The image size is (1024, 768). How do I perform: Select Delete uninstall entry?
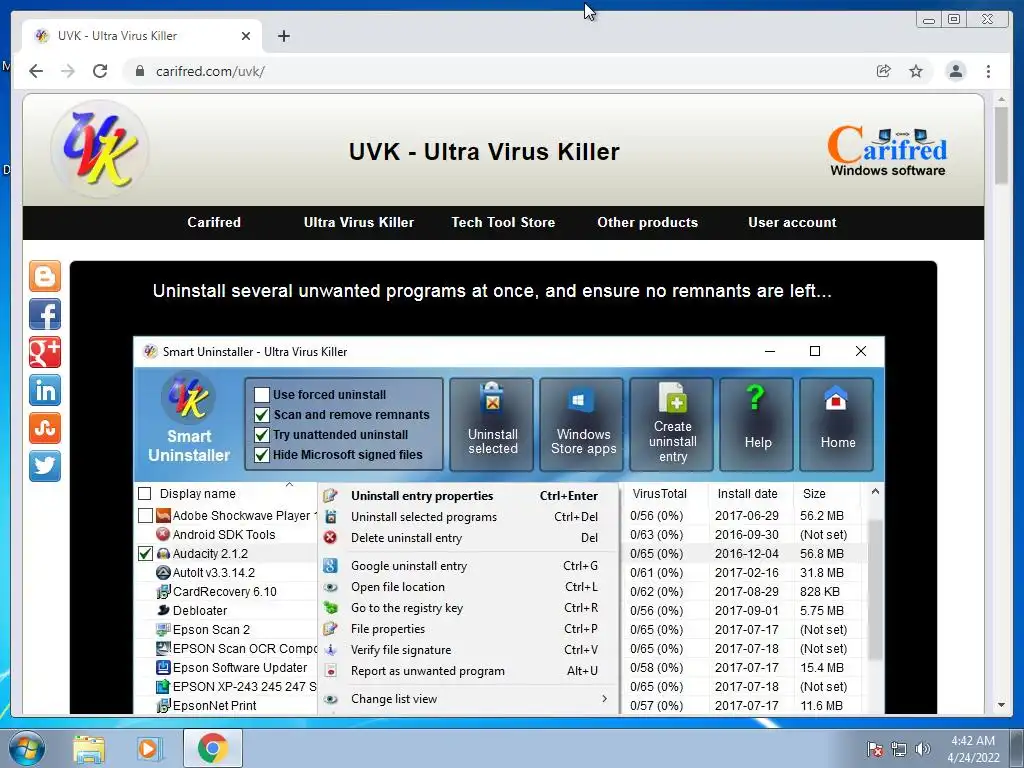[x=470, y=537]
